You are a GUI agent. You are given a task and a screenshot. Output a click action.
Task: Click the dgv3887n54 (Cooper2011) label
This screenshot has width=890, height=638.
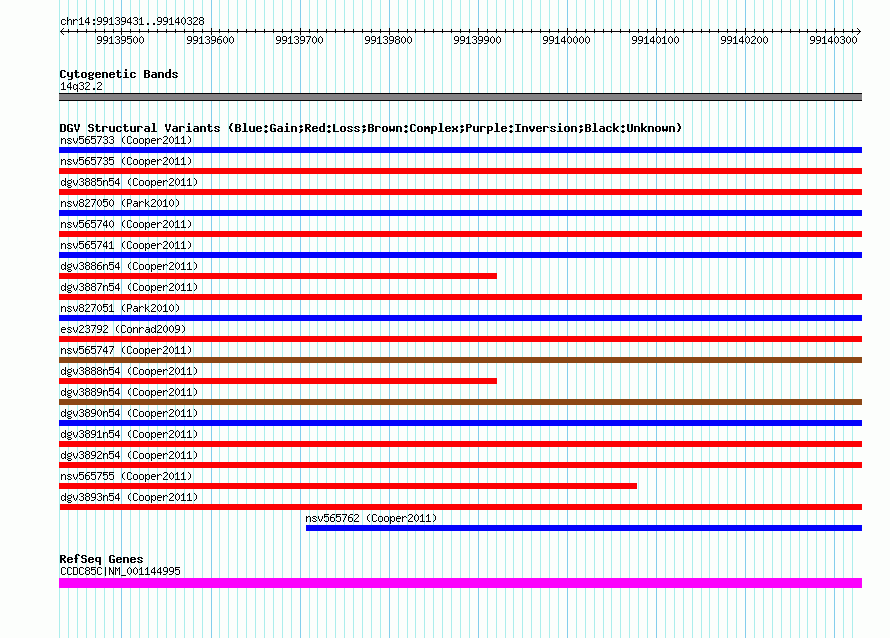(x=129, y=287)
